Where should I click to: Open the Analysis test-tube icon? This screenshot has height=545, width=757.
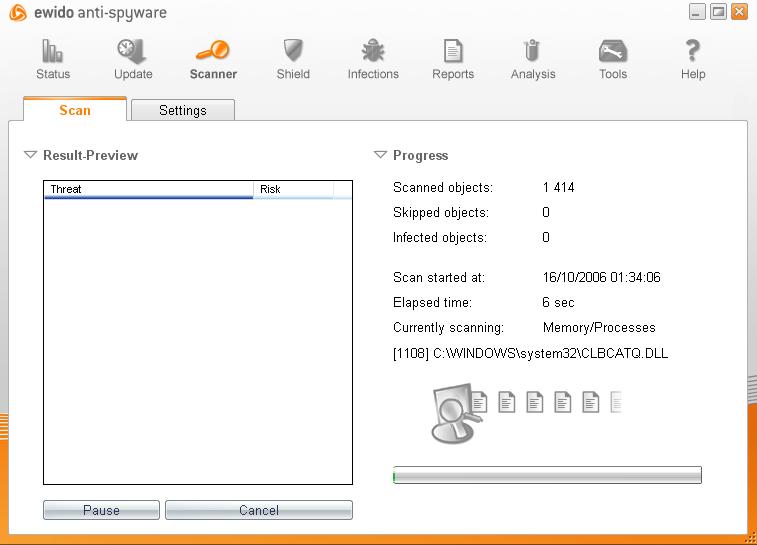[x=532, y=50]
